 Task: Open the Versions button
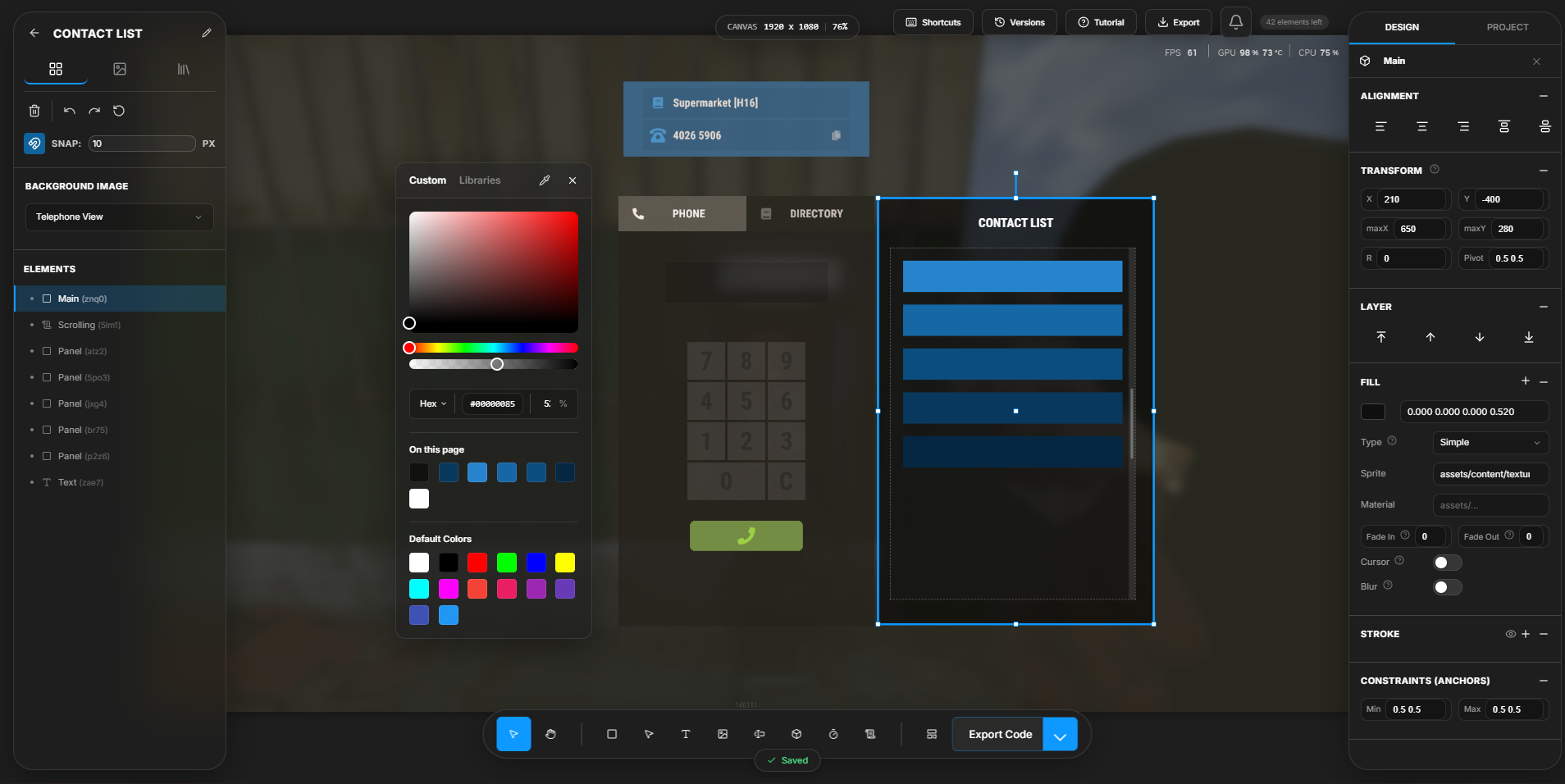[1020, 22]
